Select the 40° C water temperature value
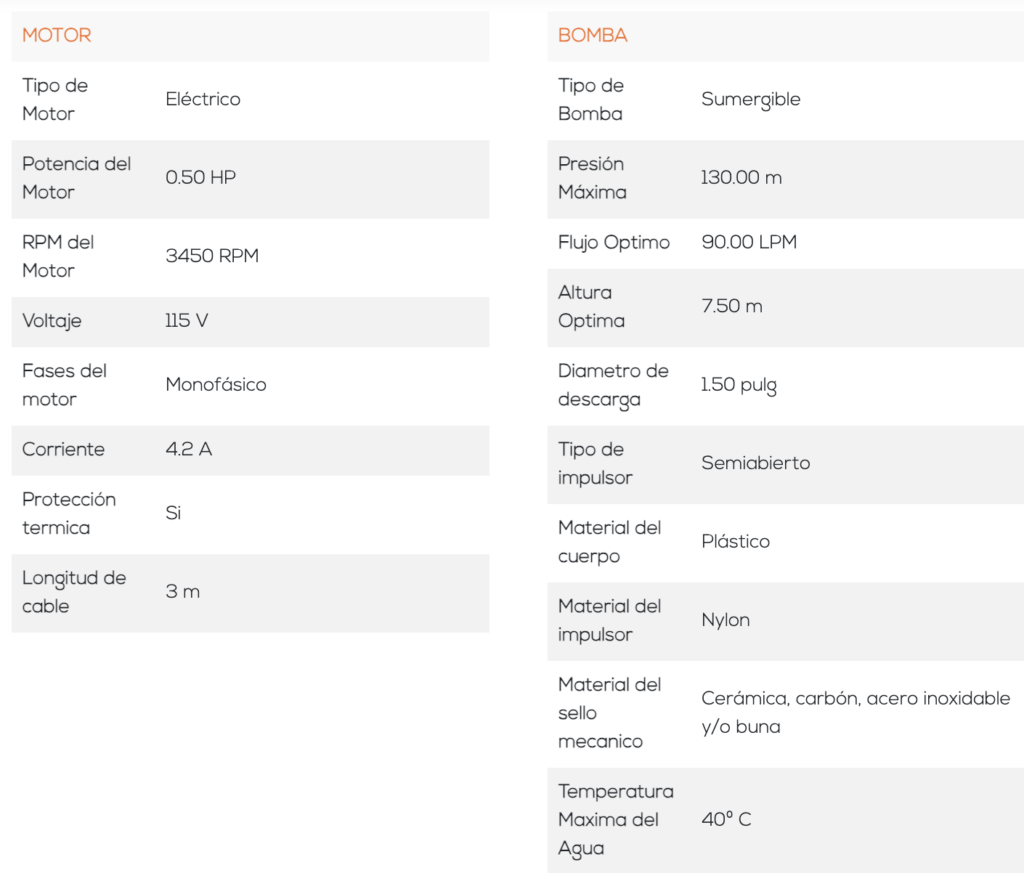The height and width of the screenshot is (873, 1024). point(727,820)
